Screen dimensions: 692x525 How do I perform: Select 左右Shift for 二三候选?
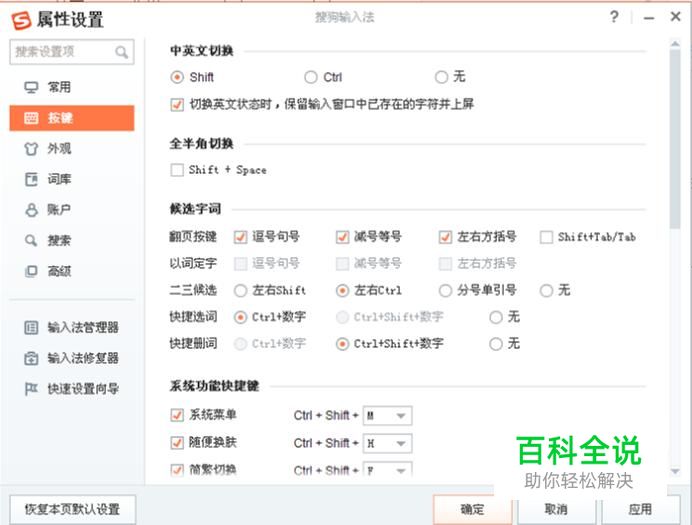[x=241, y=291]
